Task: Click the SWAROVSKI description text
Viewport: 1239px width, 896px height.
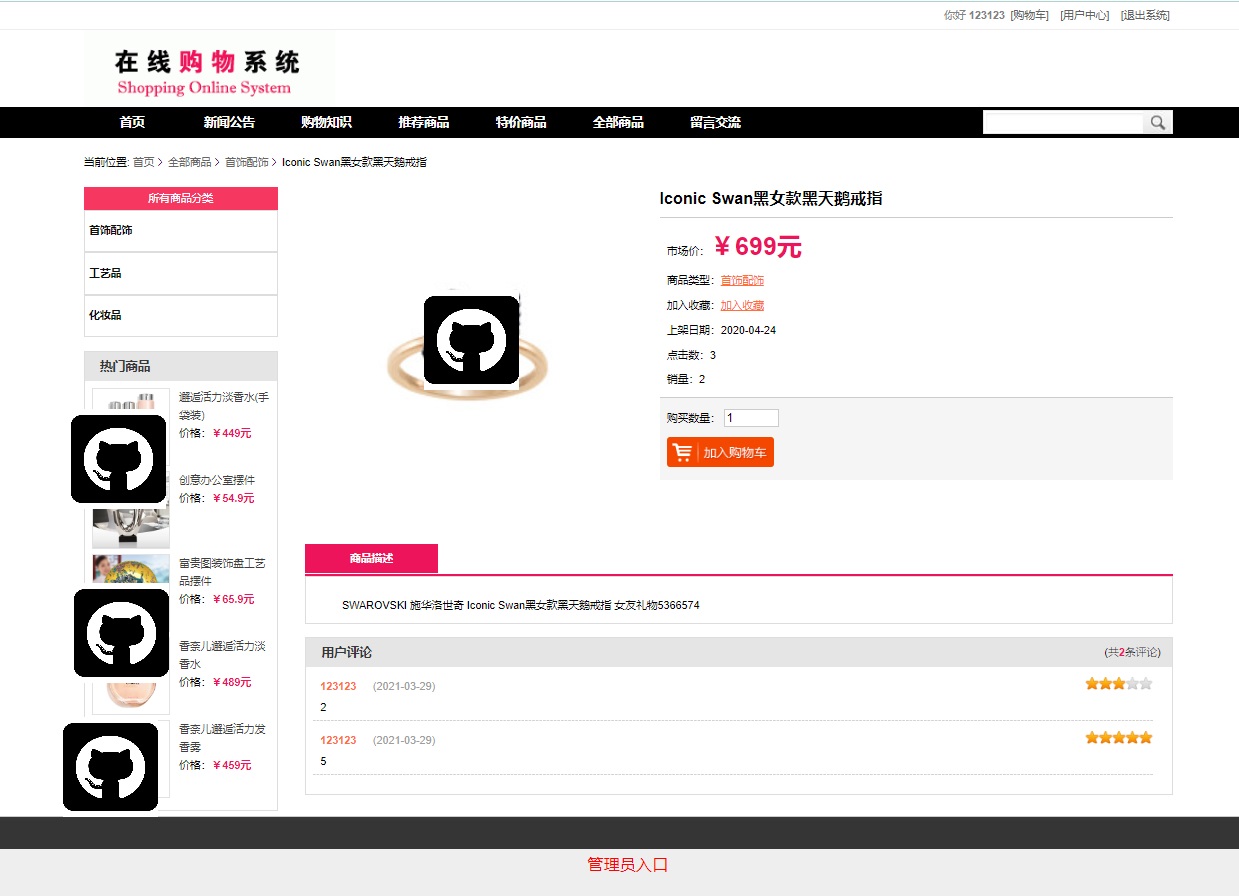Action: tap(521, 605)
